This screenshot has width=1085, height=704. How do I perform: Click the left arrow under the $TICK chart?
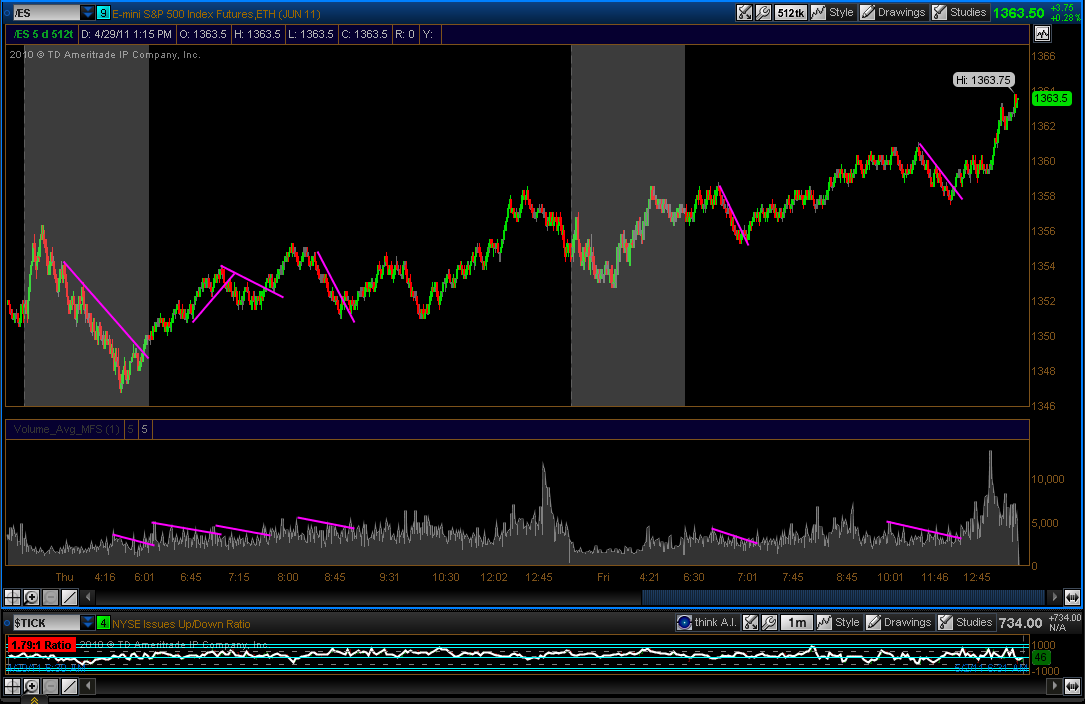coord(88,686)
